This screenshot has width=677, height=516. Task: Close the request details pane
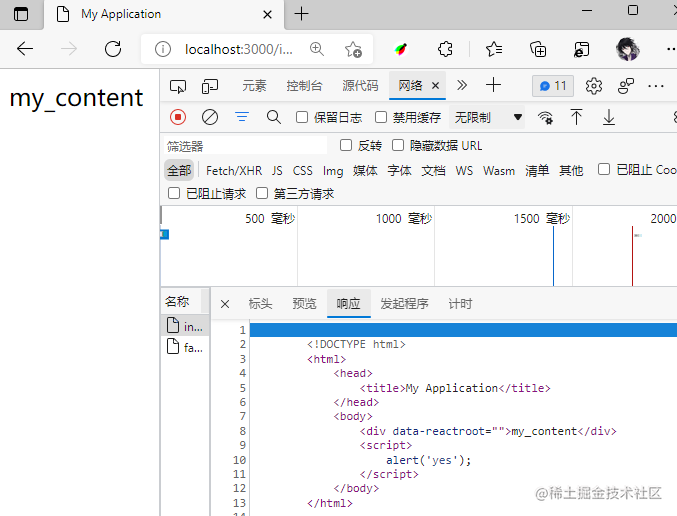coord(225,304)
